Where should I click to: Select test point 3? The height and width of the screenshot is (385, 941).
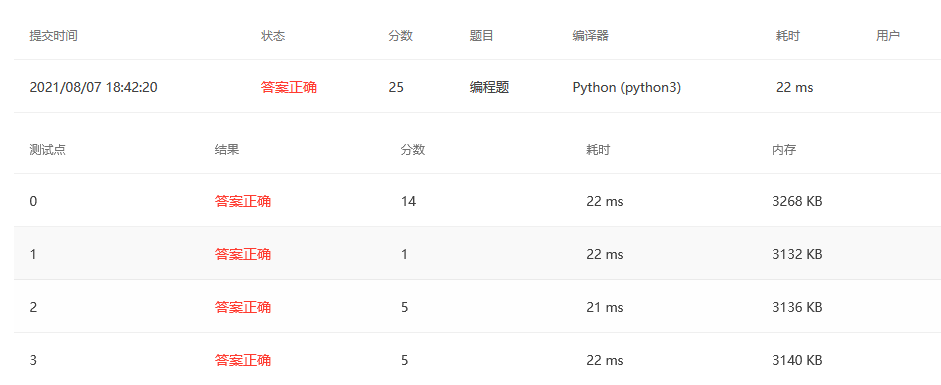coord(33,360)
